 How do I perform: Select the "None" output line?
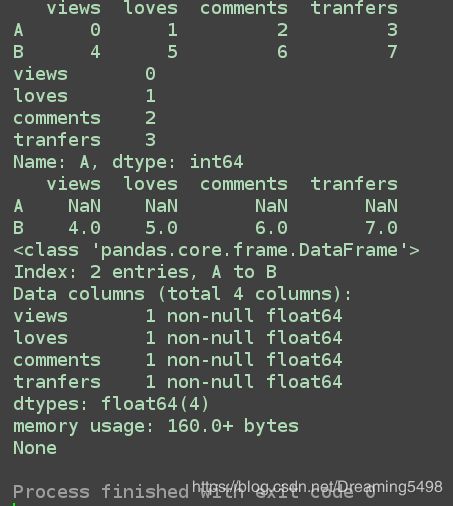point(35,448)
